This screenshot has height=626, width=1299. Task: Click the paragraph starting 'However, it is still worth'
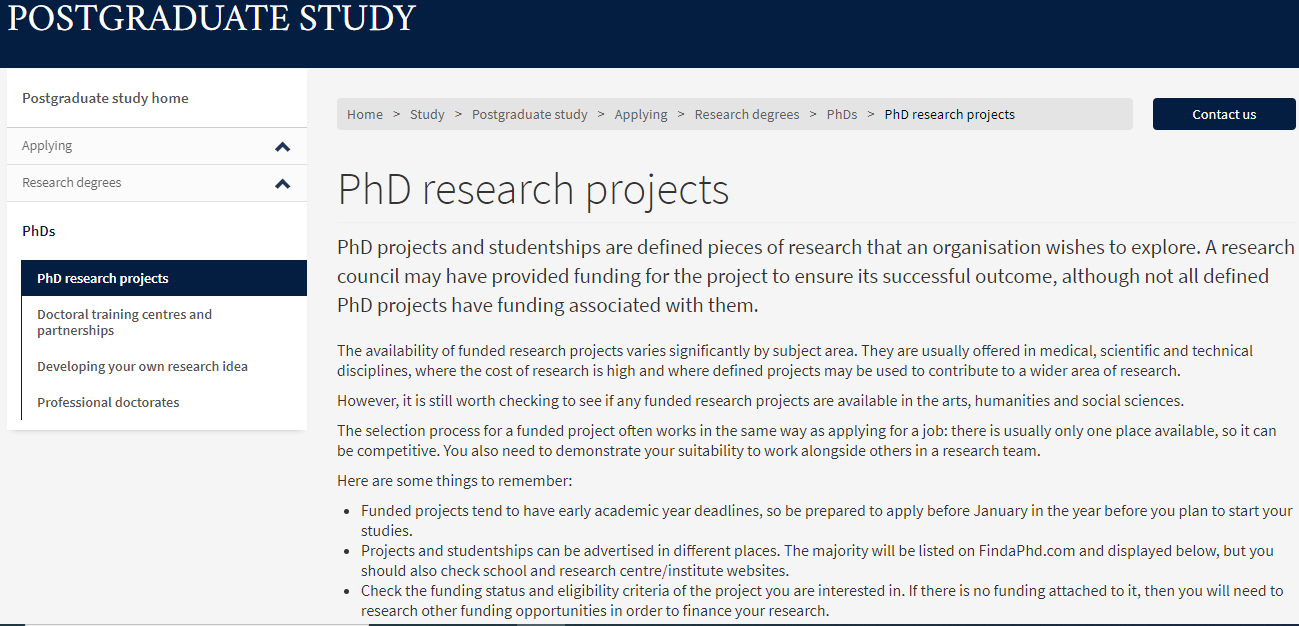click(760, 401)
